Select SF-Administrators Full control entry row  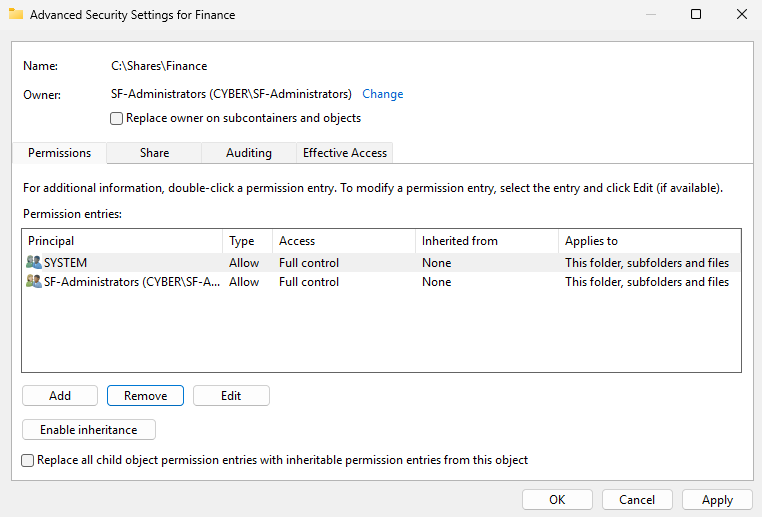tap(380, 282)
